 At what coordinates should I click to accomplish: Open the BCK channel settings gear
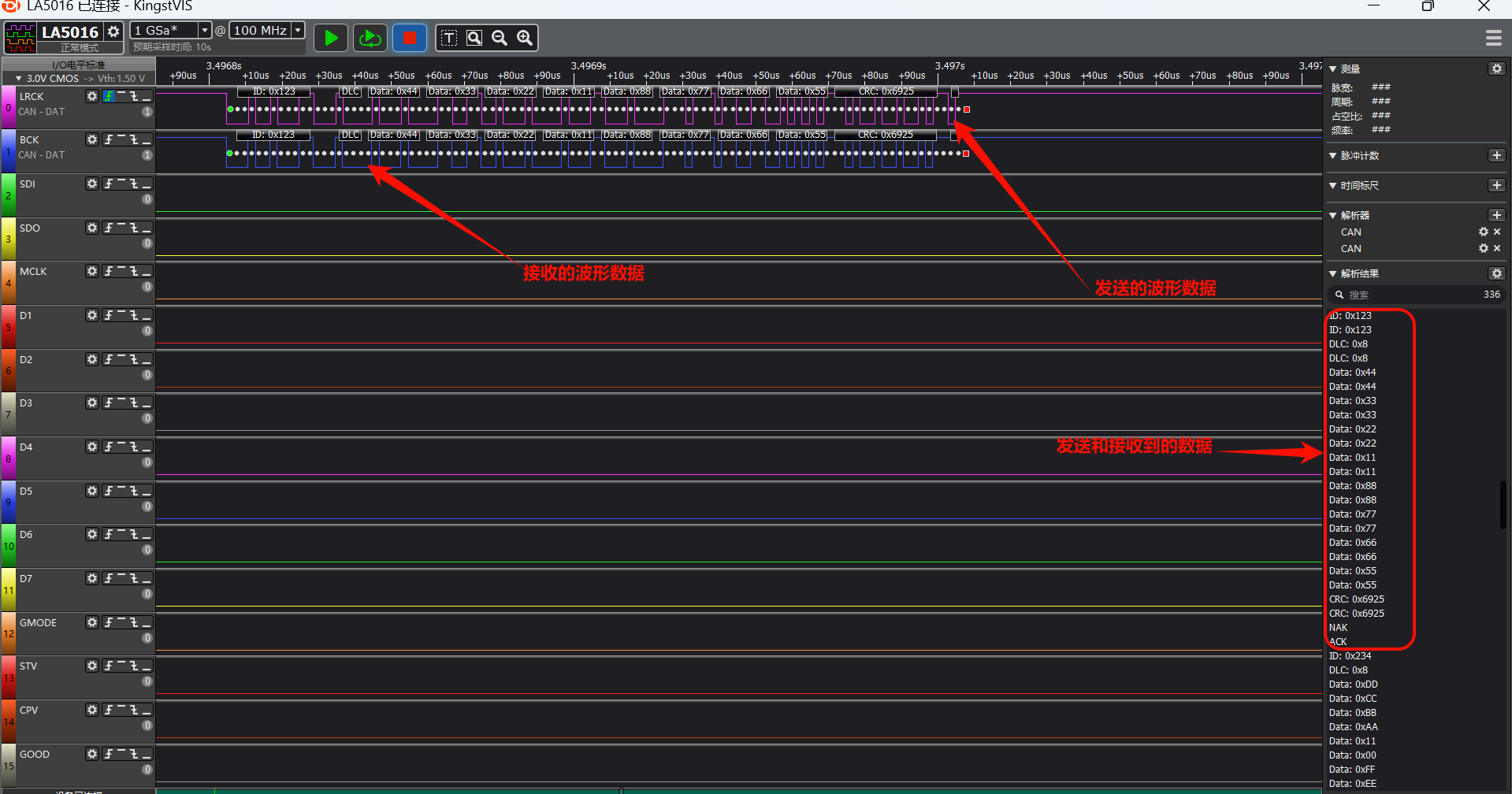pyautogui.click(x=92, y=139)
